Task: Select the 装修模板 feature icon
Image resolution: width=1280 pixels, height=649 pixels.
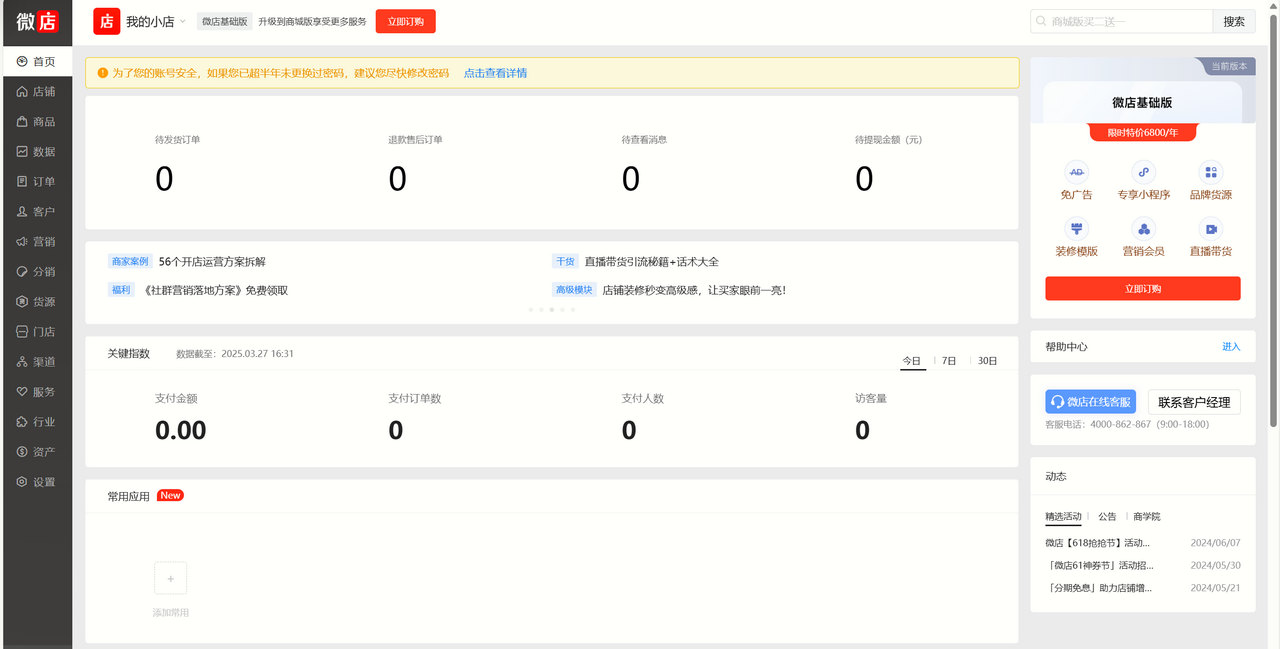Action: 1076,237
